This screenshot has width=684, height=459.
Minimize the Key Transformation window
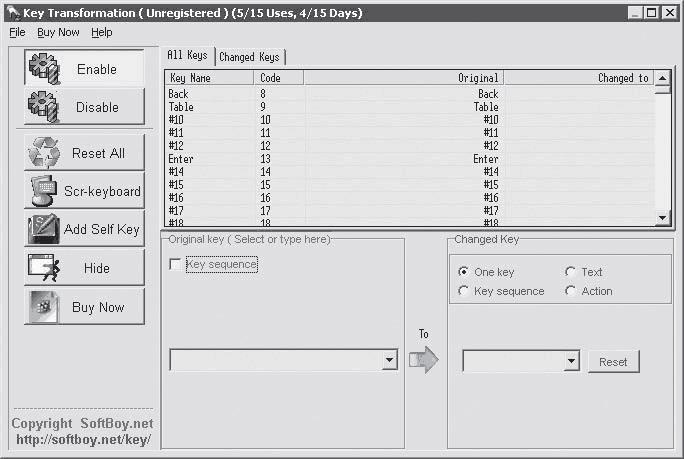(x=635, y=13)
